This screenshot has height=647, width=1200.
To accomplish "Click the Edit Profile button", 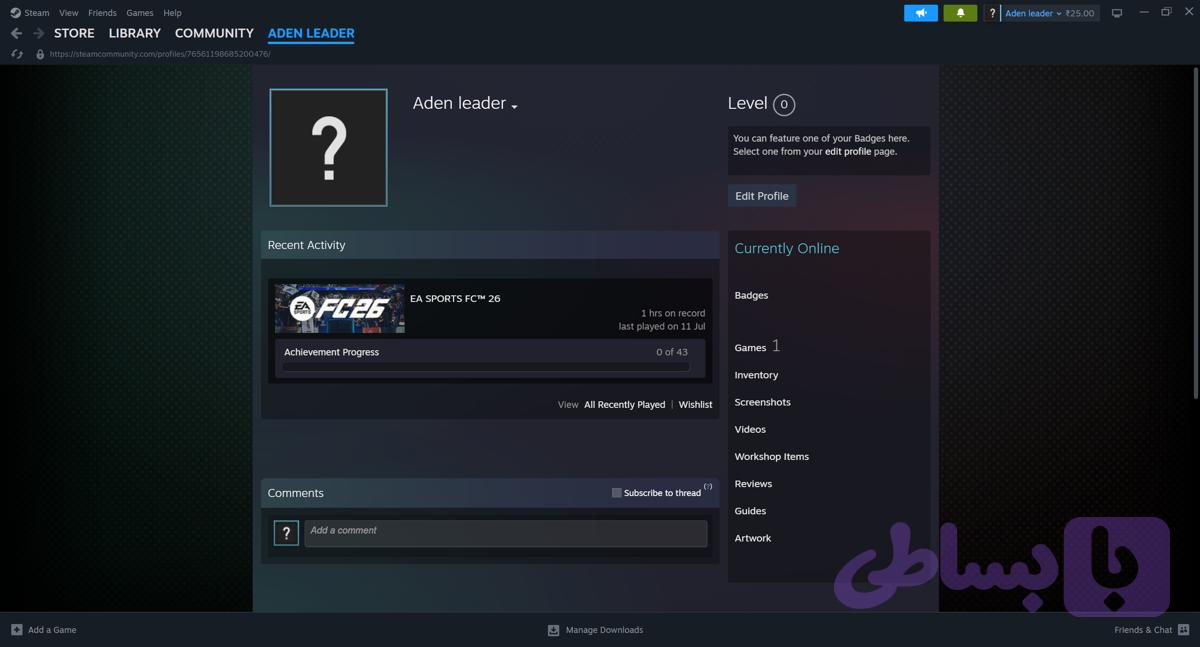I will pyautogui.click(x=762, y=196).
